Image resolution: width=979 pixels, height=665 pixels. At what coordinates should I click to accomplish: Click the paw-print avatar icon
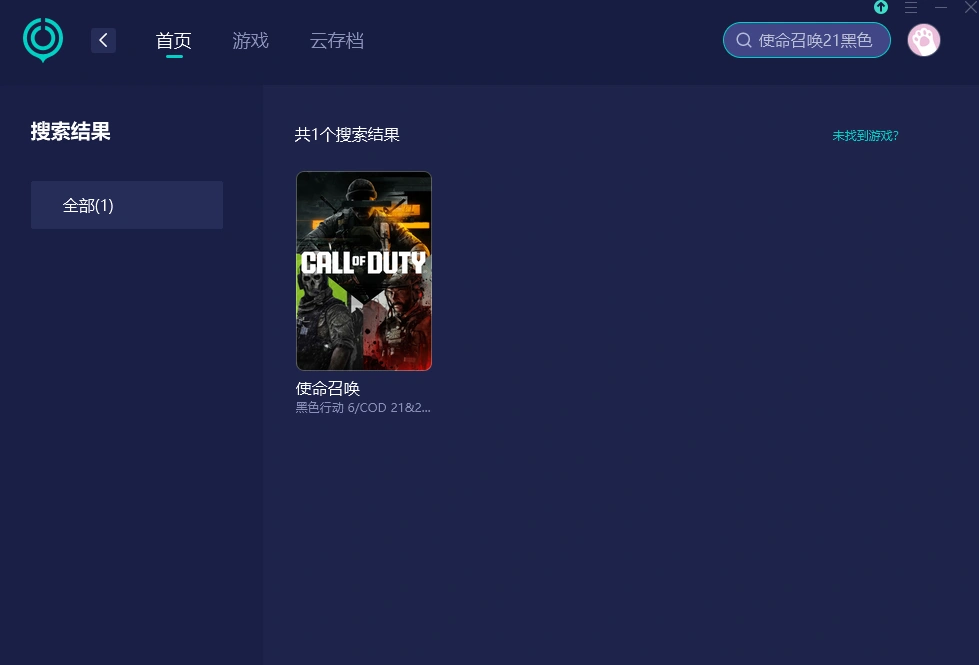point(923,40)
